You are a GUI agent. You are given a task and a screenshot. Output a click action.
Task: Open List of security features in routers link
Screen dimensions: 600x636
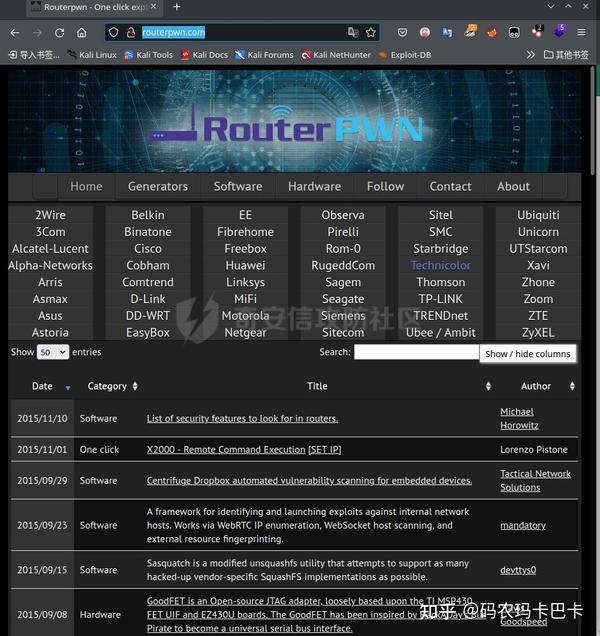click(242, 419)
